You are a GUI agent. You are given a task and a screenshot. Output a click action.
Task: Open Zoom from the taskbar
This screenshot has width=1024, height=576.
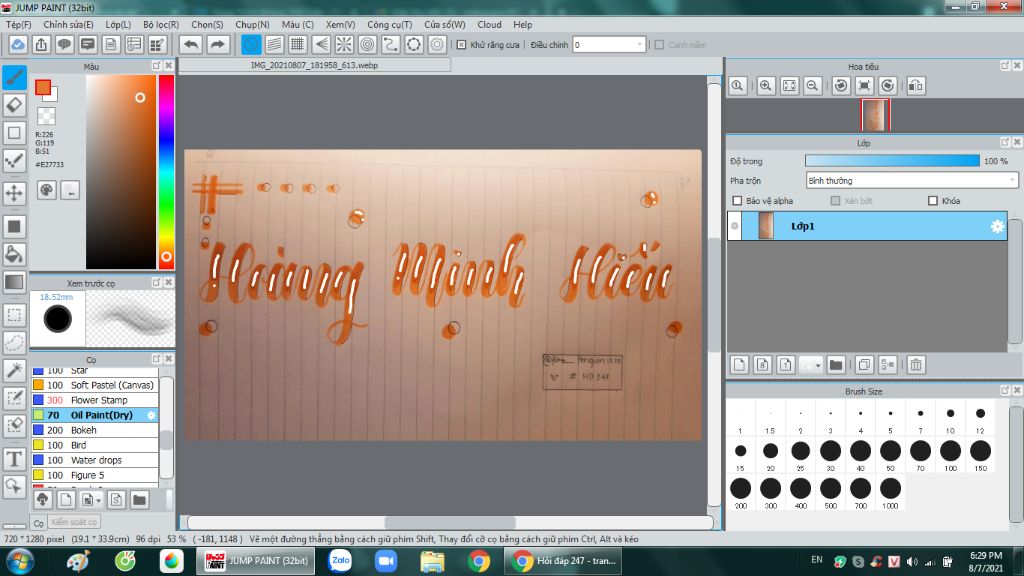pyautogui.click(x=386, y=560)
